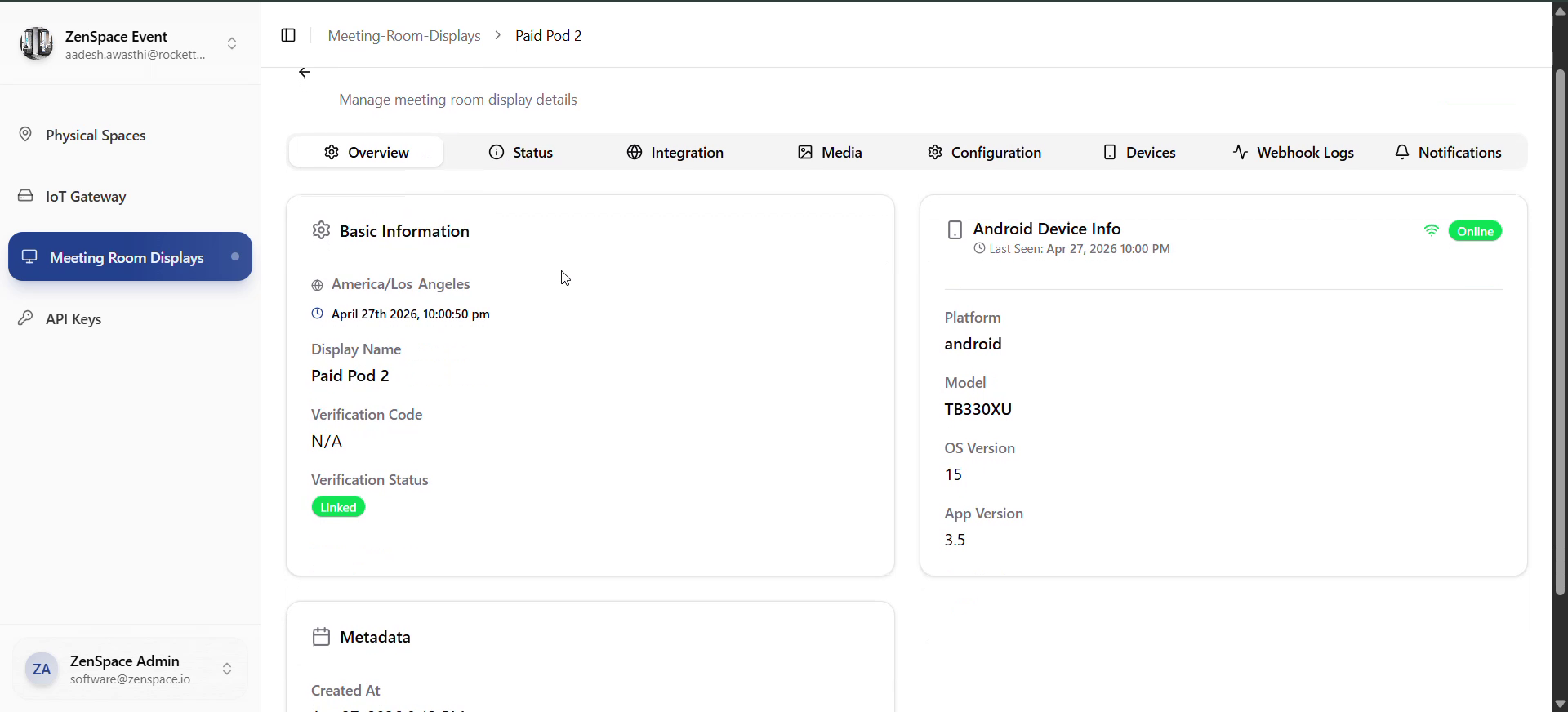The width and height of the screenshot is (1568, 712).
Task: Click the clock icon beside April 27th
Action: point(317,314)
